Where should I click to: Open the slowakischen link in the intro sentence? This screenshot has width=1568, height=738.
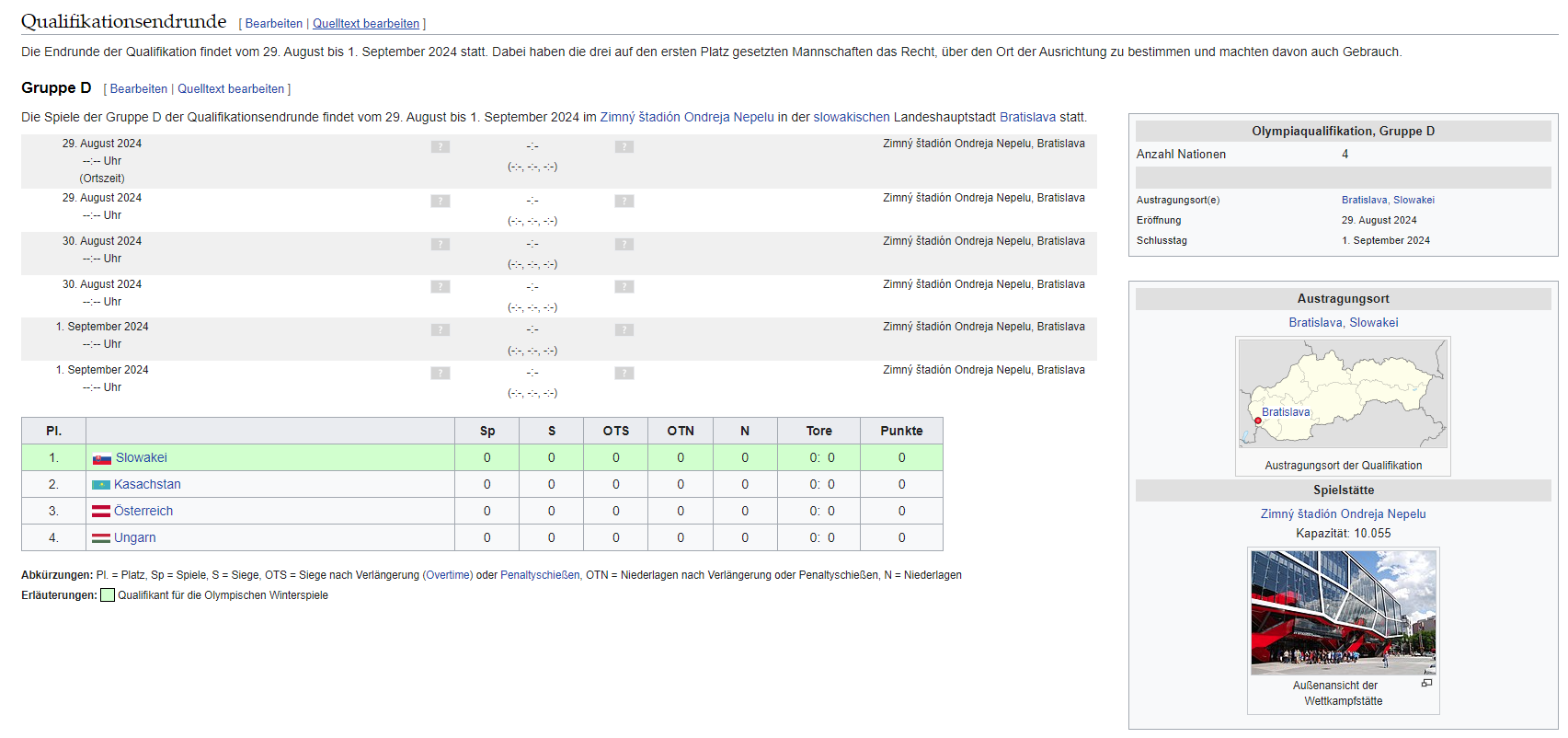pos(852,118)
